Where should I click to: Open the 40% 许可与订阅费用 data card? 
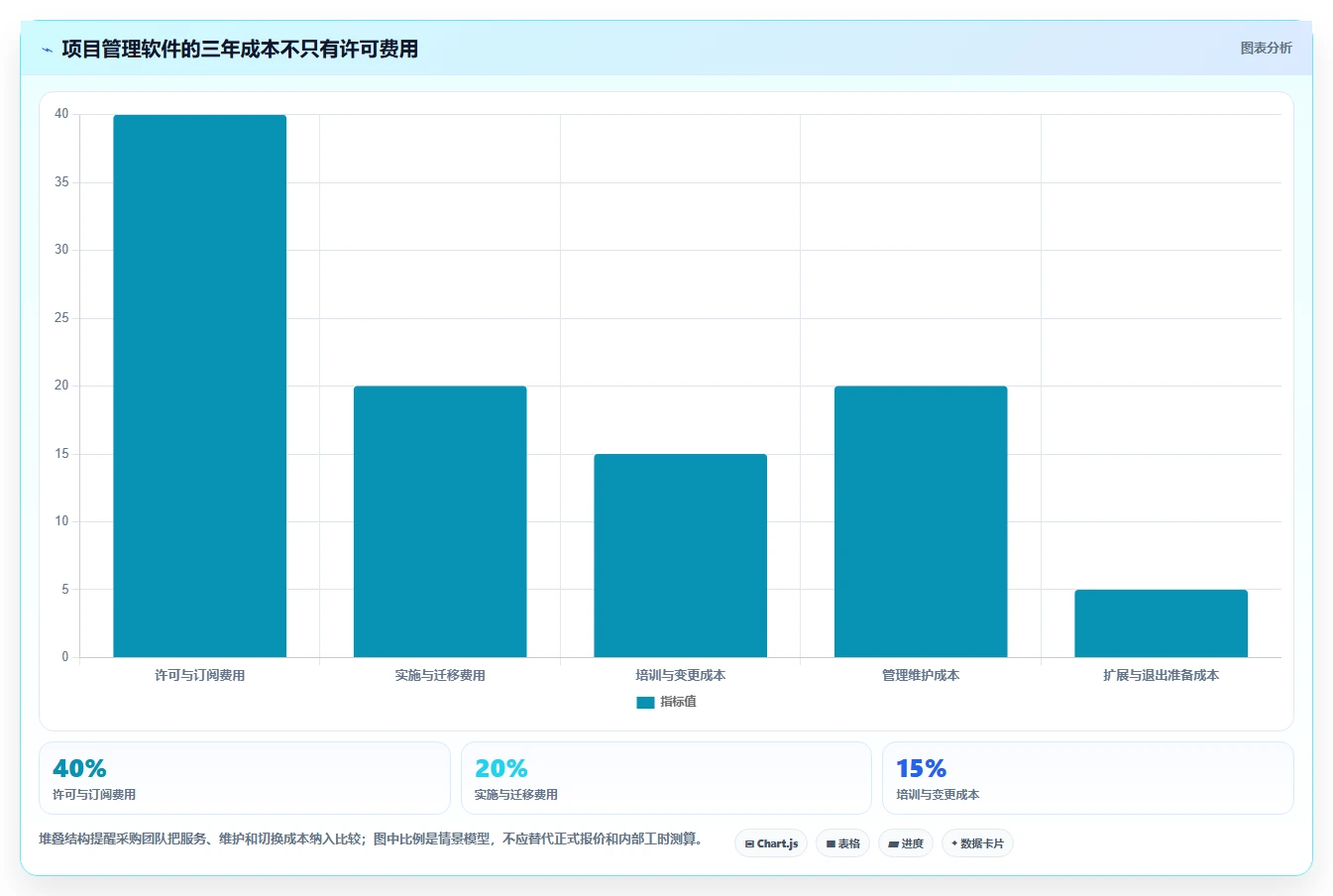[245, 778]
